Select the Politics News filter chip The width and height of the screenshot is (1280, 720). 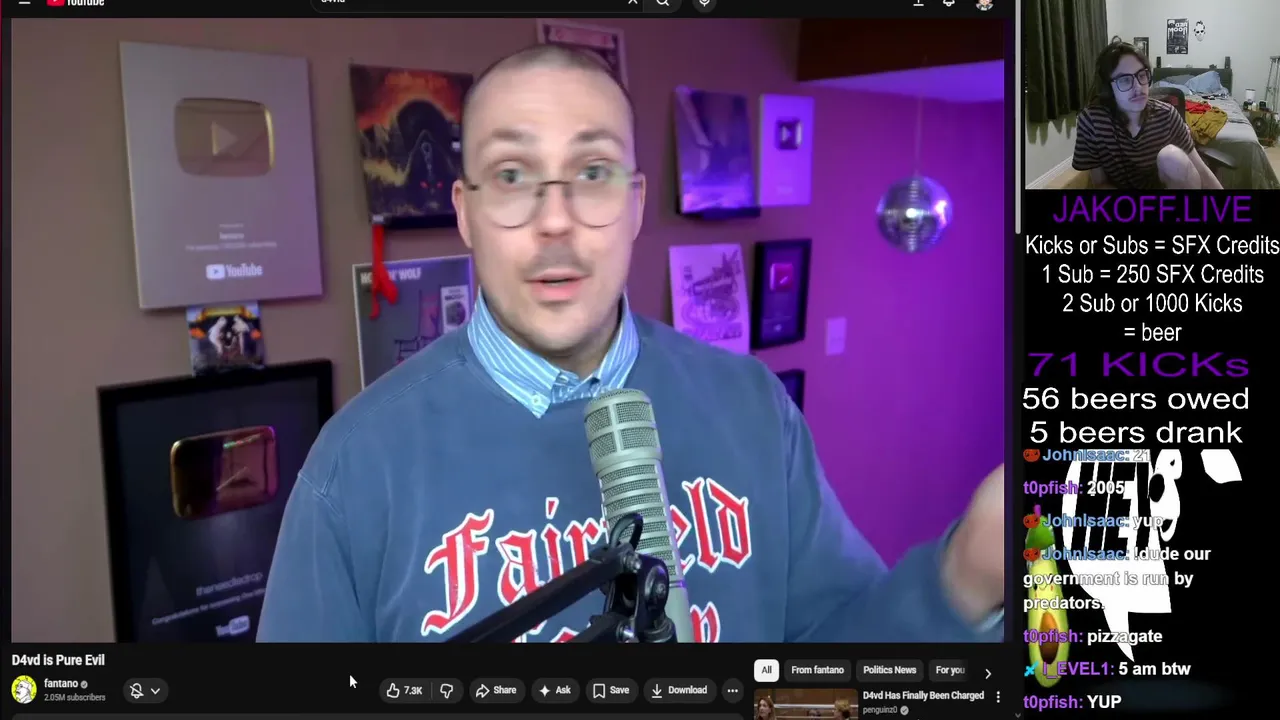889,670
